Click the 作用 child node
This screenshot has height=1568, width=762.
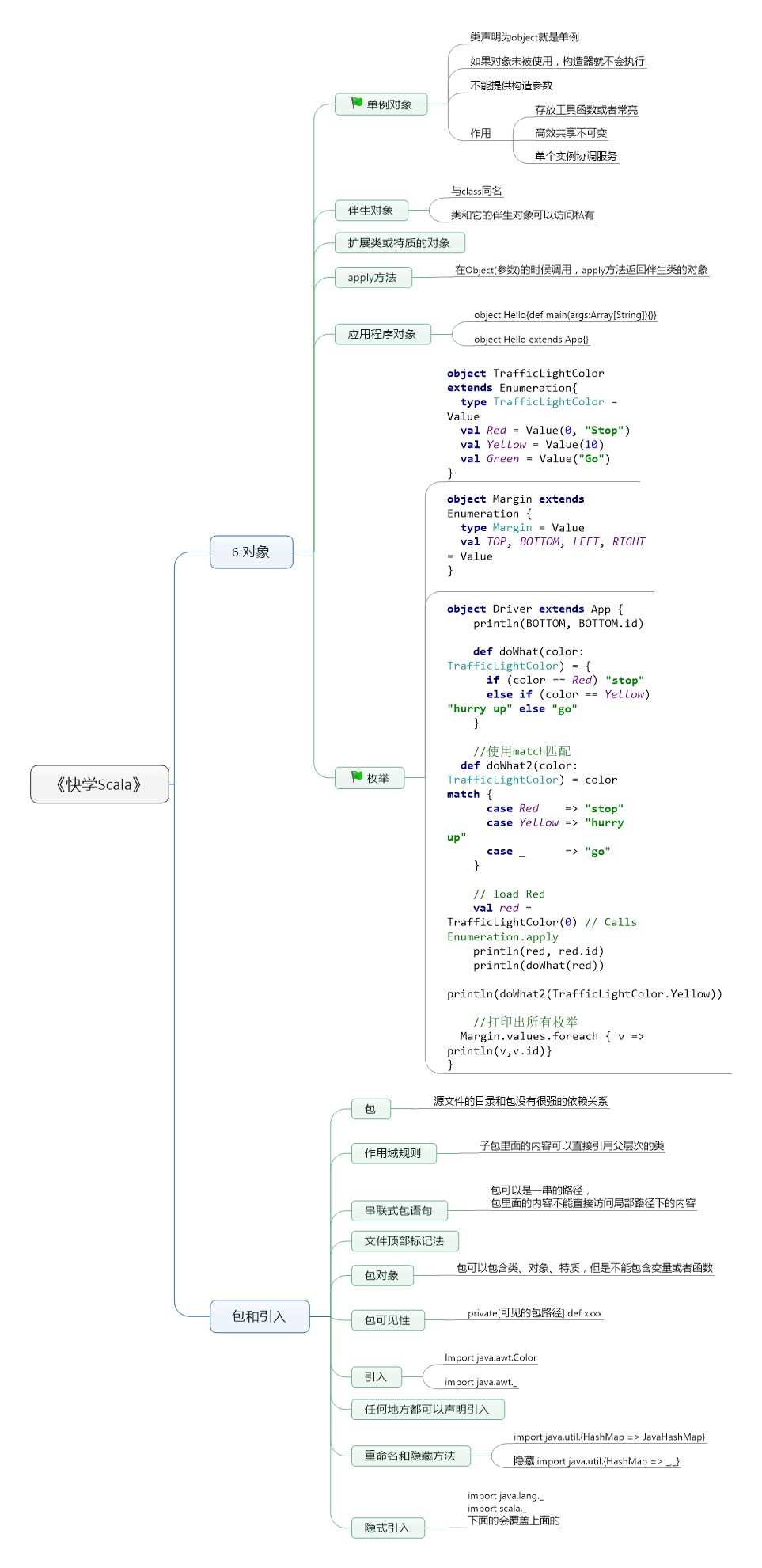click(x=480, y=133)
